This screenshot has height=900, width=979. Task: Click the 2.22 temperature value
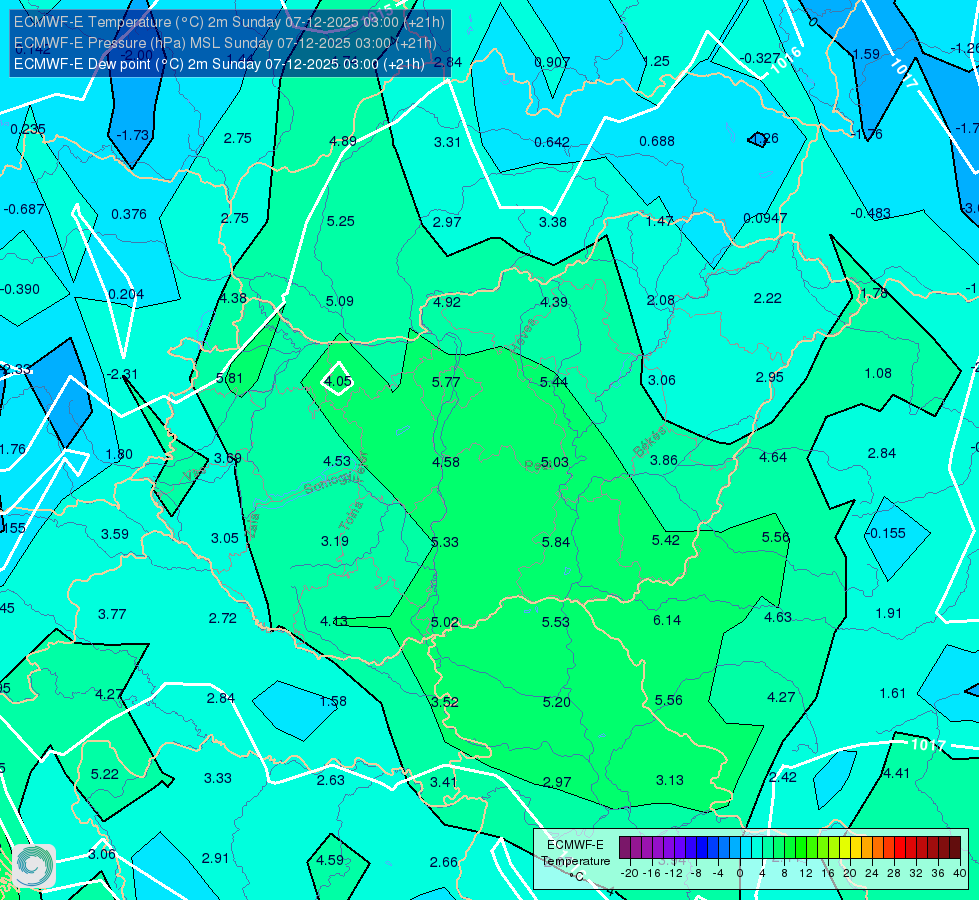tap(767, 299)
